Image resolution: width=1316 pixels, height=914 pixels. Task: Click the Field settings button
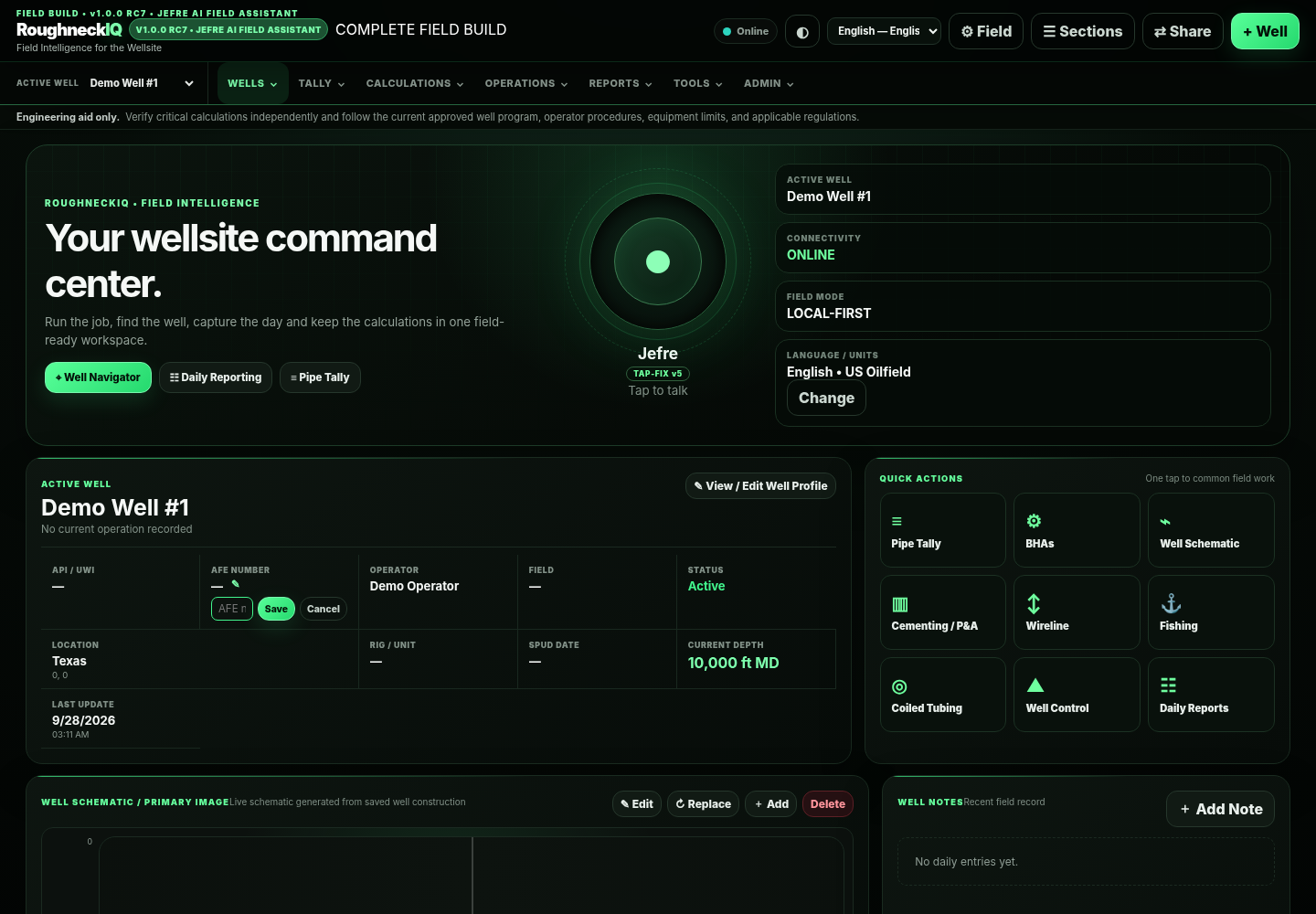pos(986,31)
